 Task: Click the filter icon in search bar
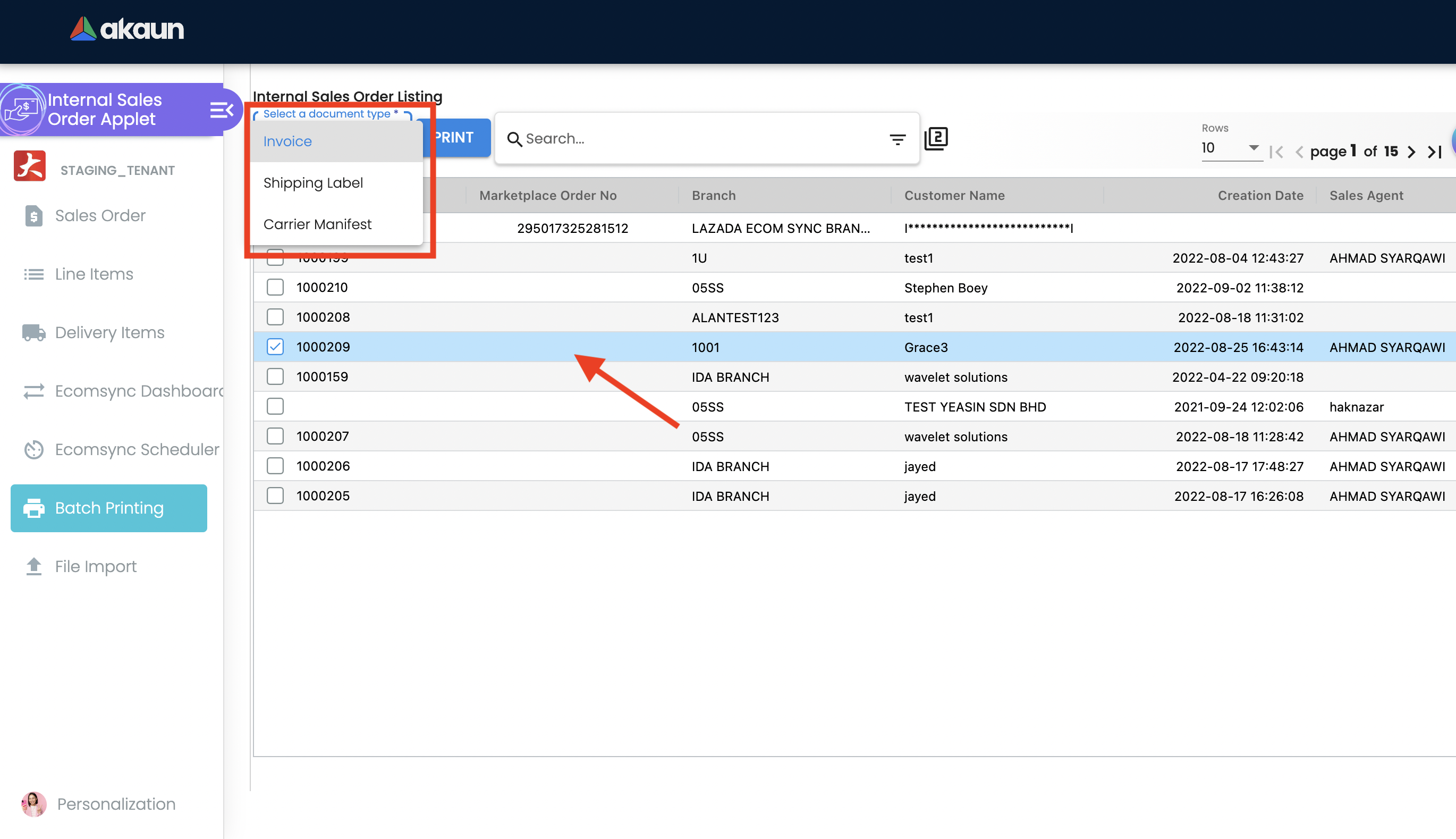tap(897, 139)
